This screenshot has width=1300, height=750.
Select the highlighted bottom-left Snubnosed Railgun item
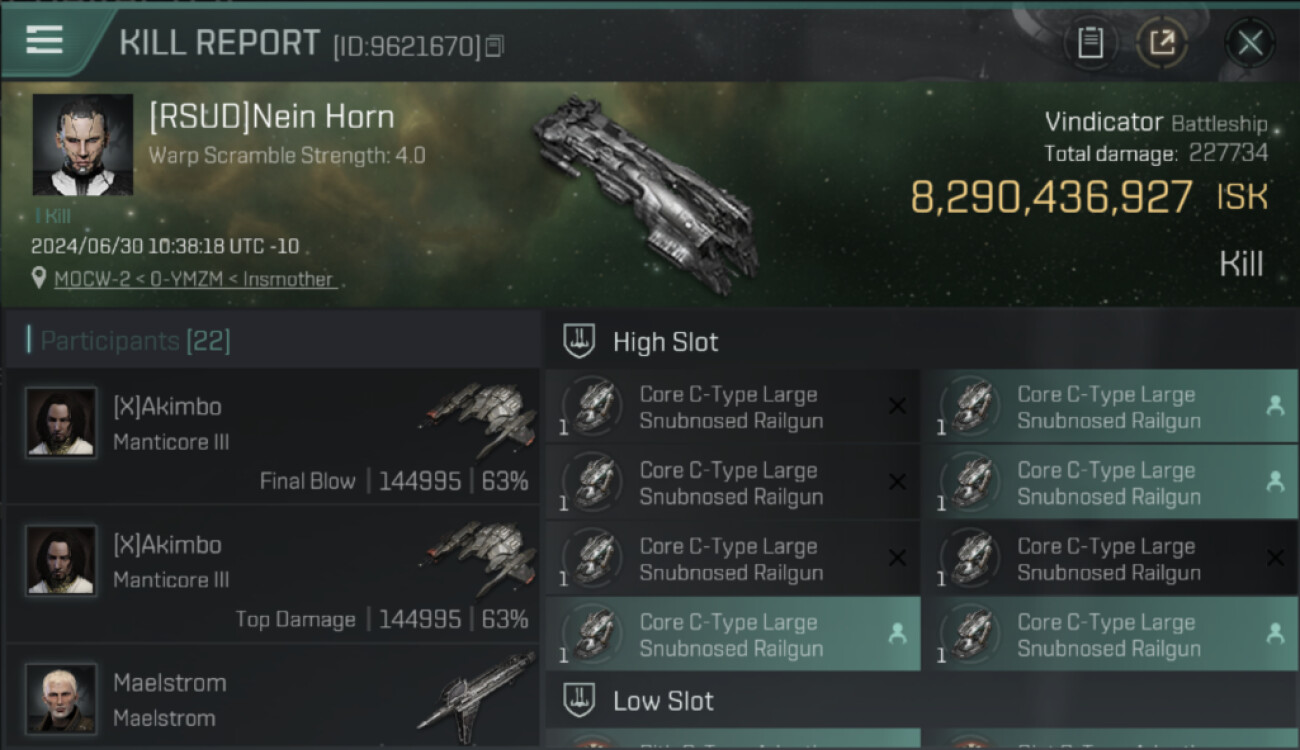click(x=733, y=634)
